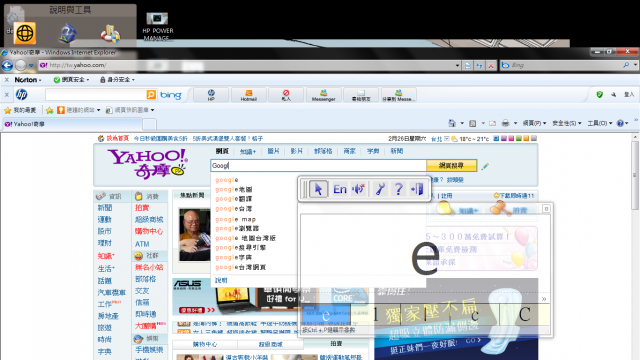Open the 網頁(P) menu

(x=534, y=123)
